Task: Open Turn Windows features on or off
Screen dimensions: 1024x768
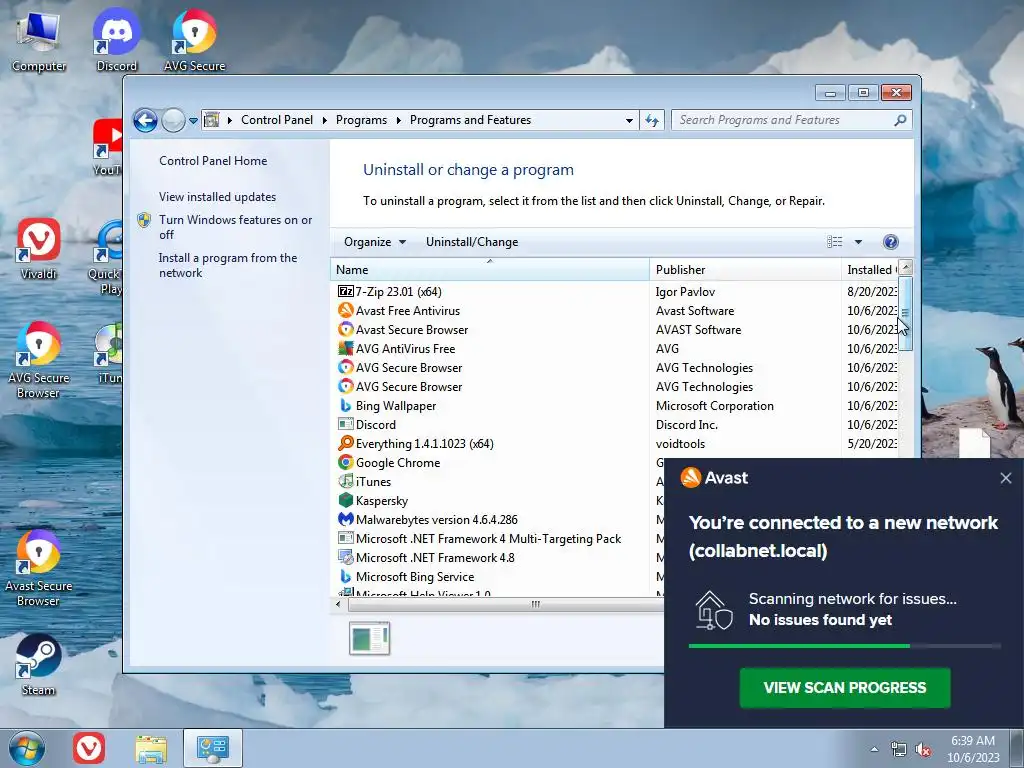Action: coord(235,227)
